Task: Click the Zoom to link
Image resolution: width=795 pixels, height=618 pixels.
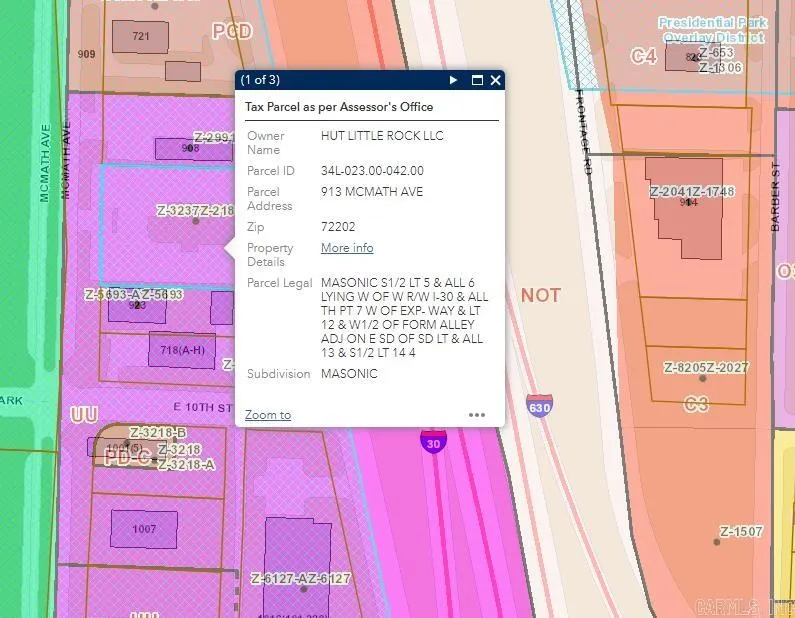Action: point(268,415)
